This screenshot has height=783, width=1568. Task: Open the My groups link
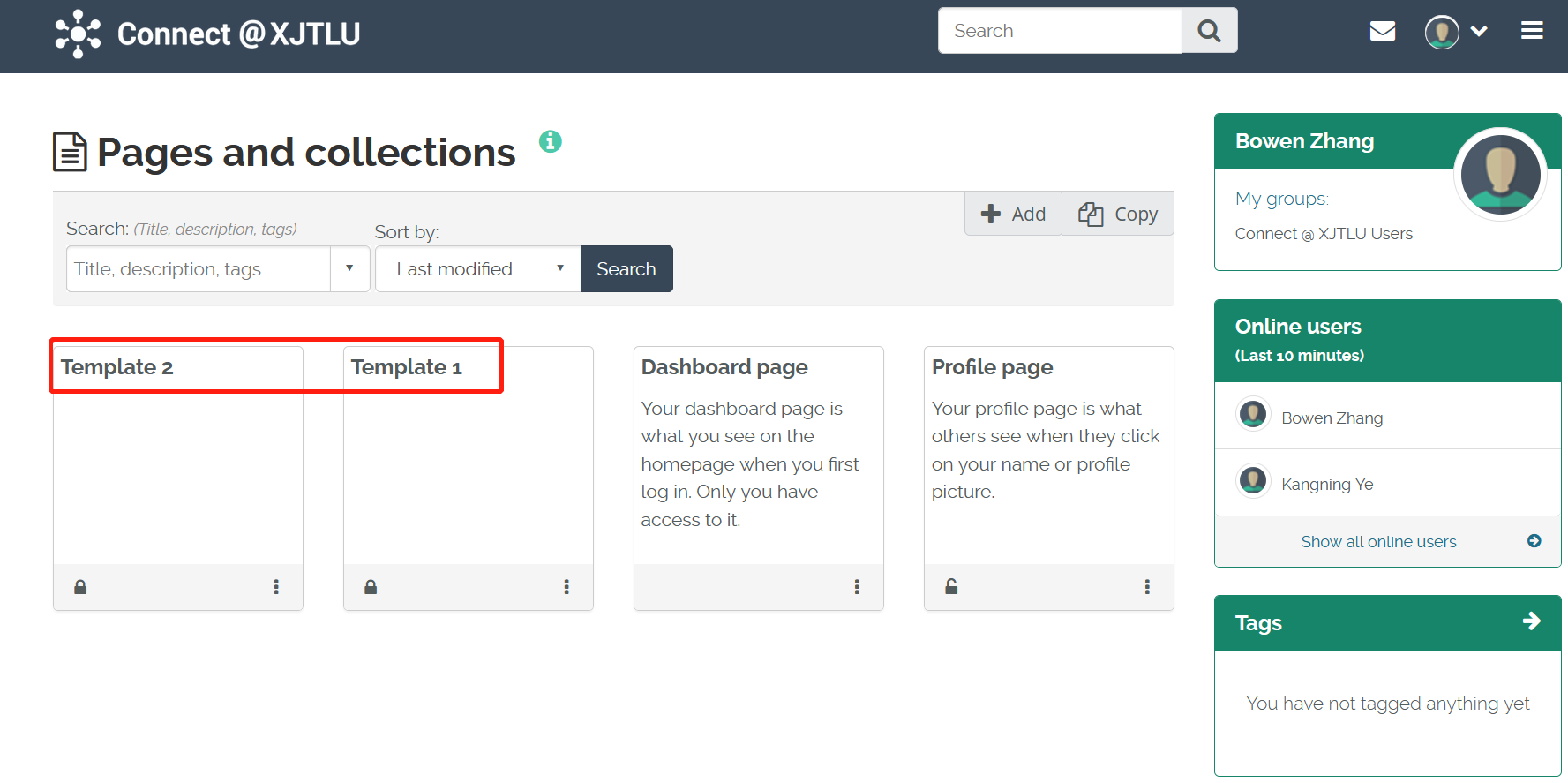(x=1281, y=199)
